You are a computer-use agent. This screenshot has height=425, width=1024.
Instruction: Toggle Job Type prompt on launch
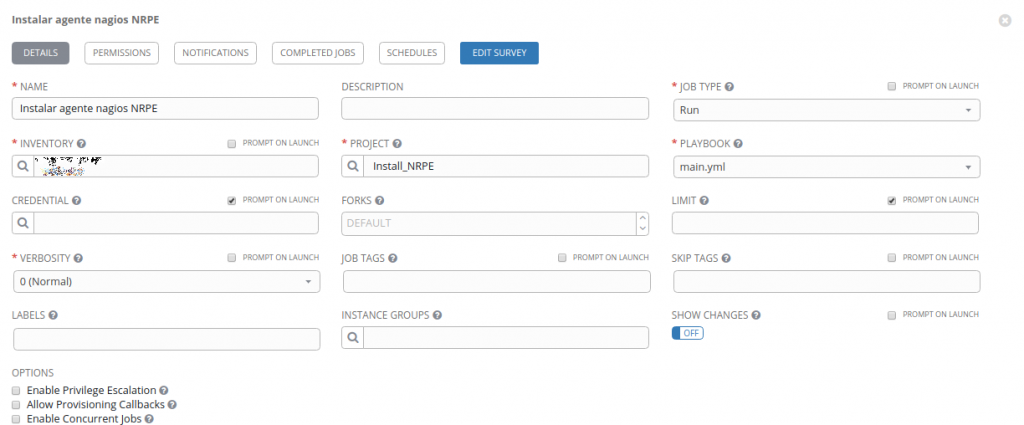pyautogui.click(x=891, y=86)
